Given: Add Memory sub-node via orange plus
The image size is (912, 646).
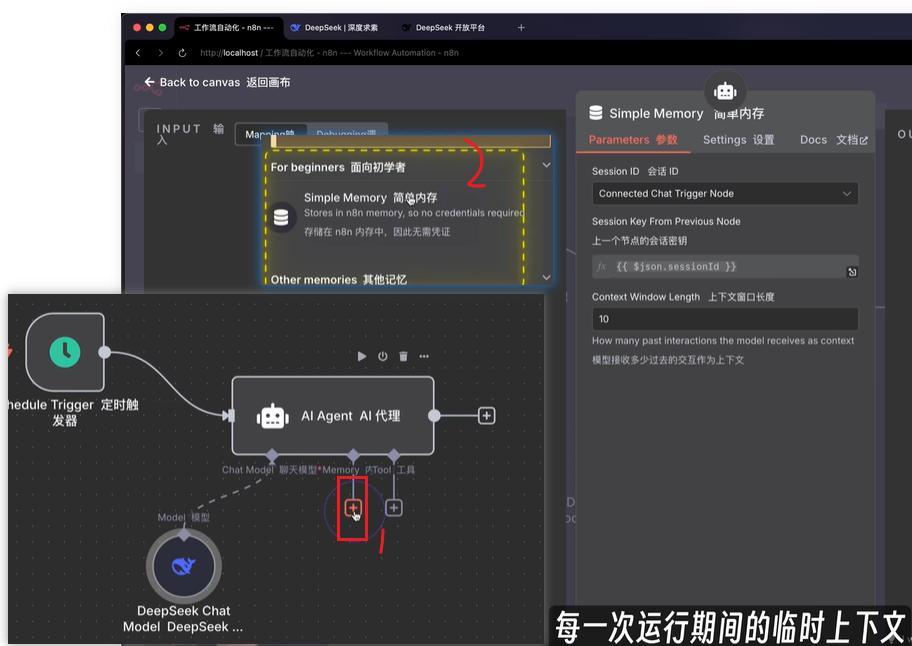Looking at the screenshot, I should (x=353, y=508).
